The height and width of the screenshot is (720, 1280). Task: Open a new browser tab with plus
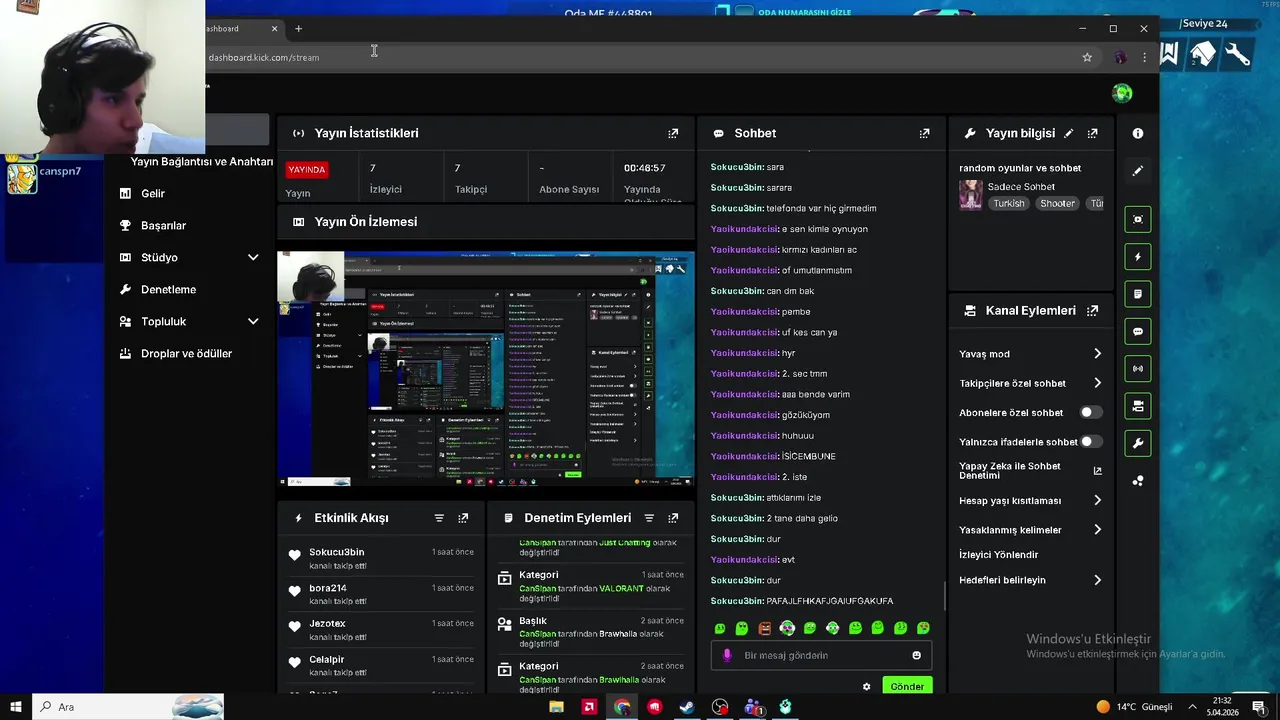(x=298, y=29)
